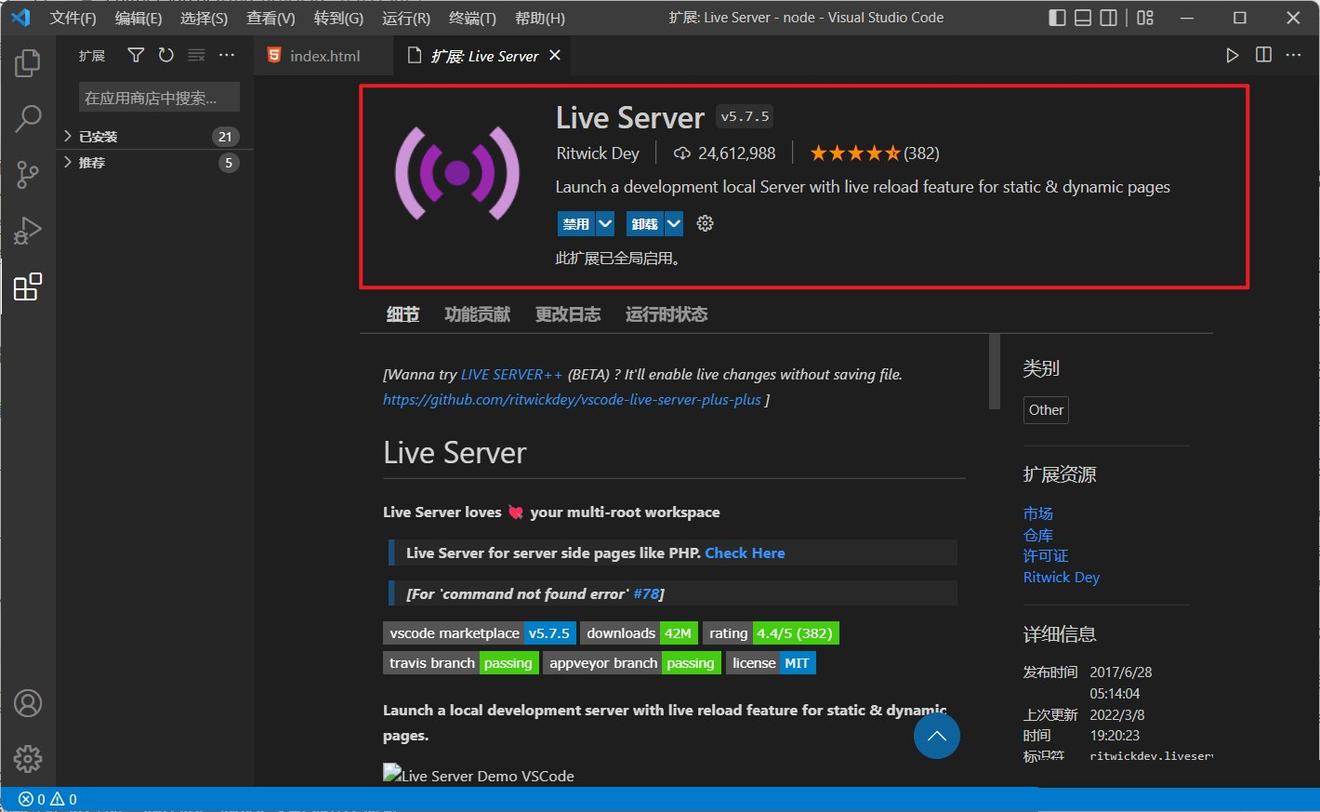The image size is (1320, 812).
Task: Click the LIVE SERVER++ link
Action: click(x=511, y=374)
